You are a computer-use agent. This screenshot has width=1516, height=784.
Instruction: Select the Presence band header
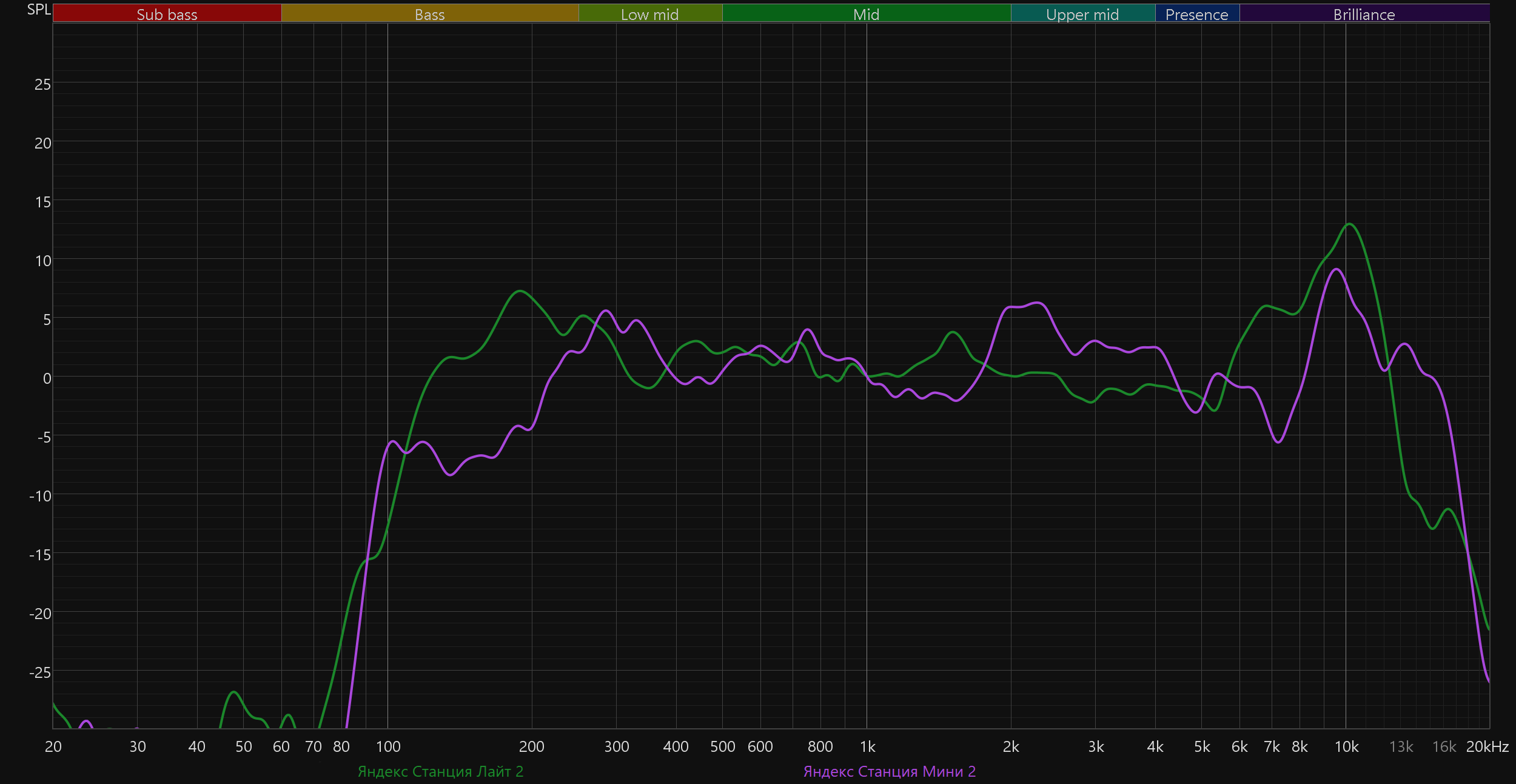pos(1196,14)
